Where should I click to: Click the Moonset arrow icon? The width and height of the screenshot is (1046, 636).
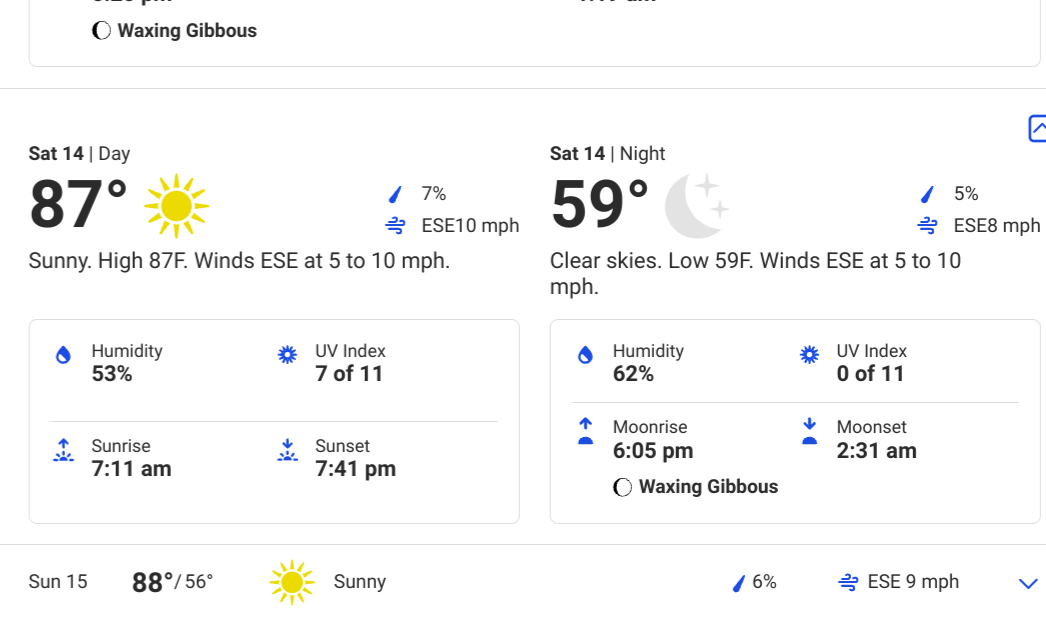pyautogui.click(x=809, y=431)
